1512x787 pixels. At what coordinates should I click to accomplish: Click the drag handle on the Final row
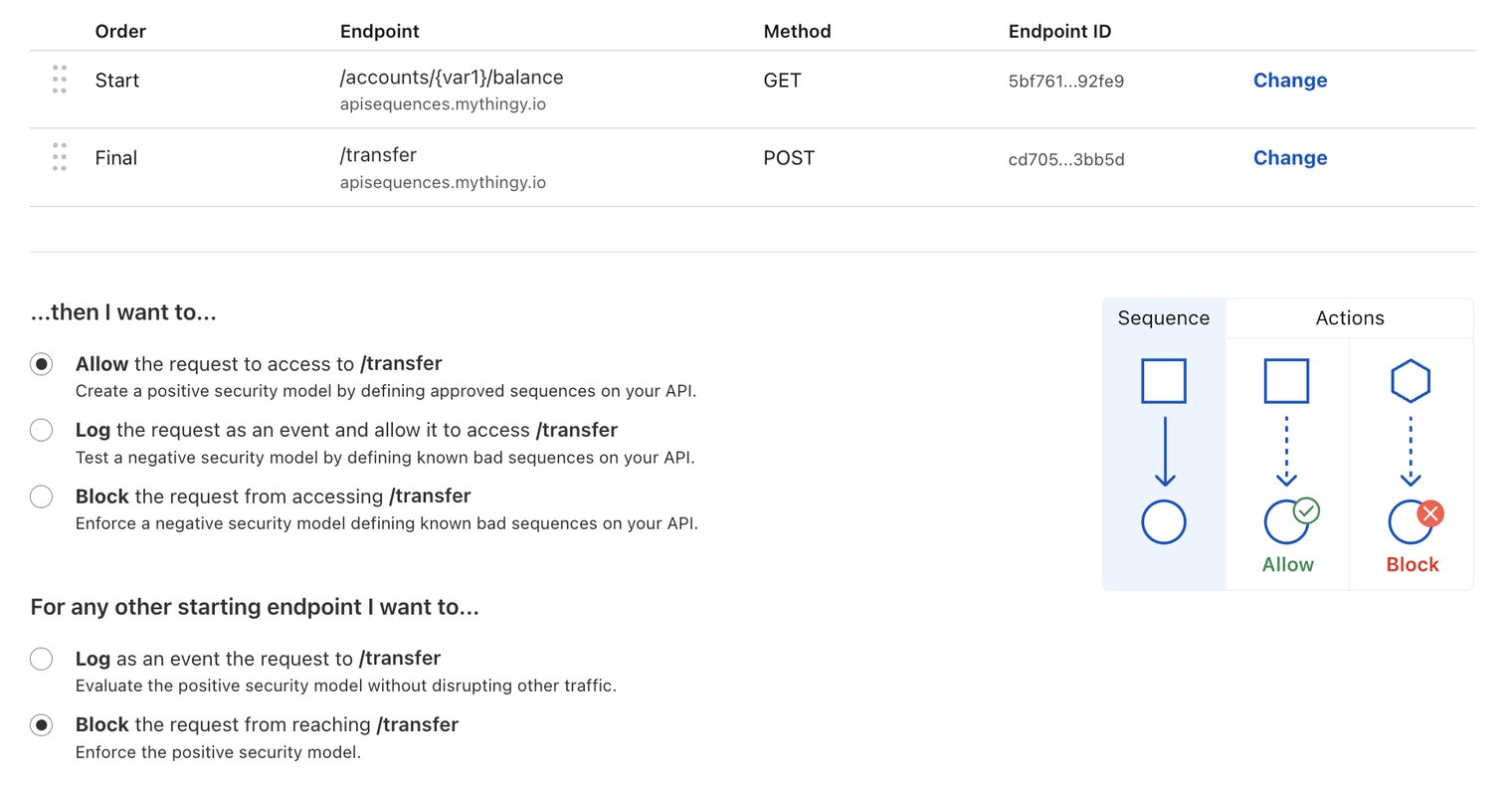(59, 157)
